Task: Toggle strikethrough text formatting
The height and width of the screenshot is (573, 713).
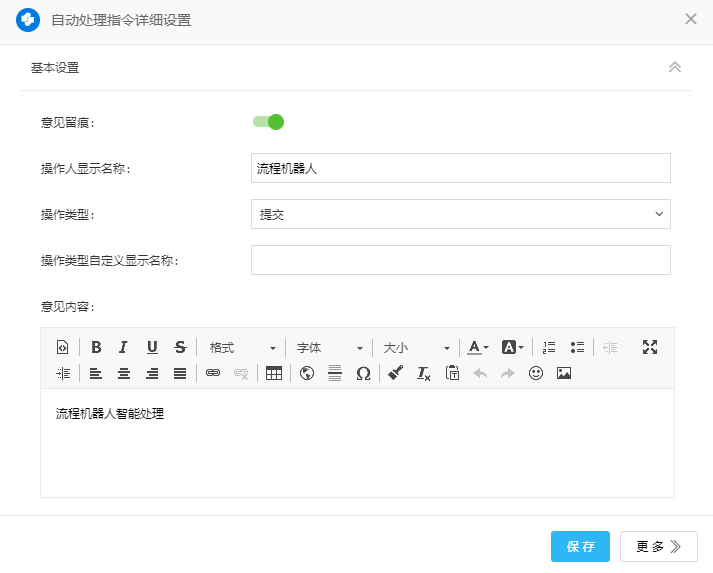Action: pos(180,347)
